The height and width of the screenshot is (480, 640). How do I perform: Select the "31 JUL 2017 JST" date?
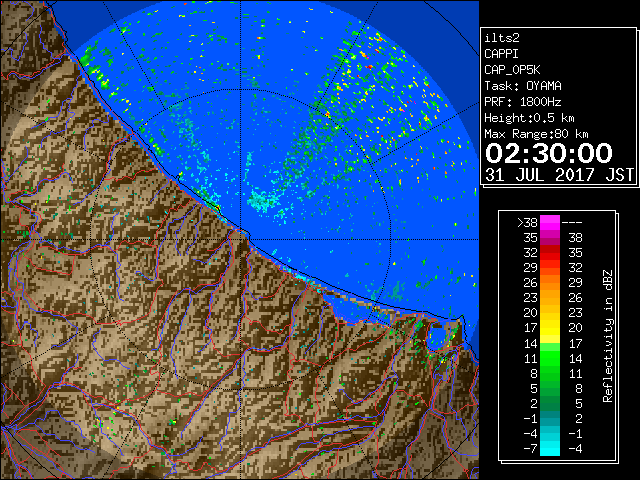tap(559, 175)
